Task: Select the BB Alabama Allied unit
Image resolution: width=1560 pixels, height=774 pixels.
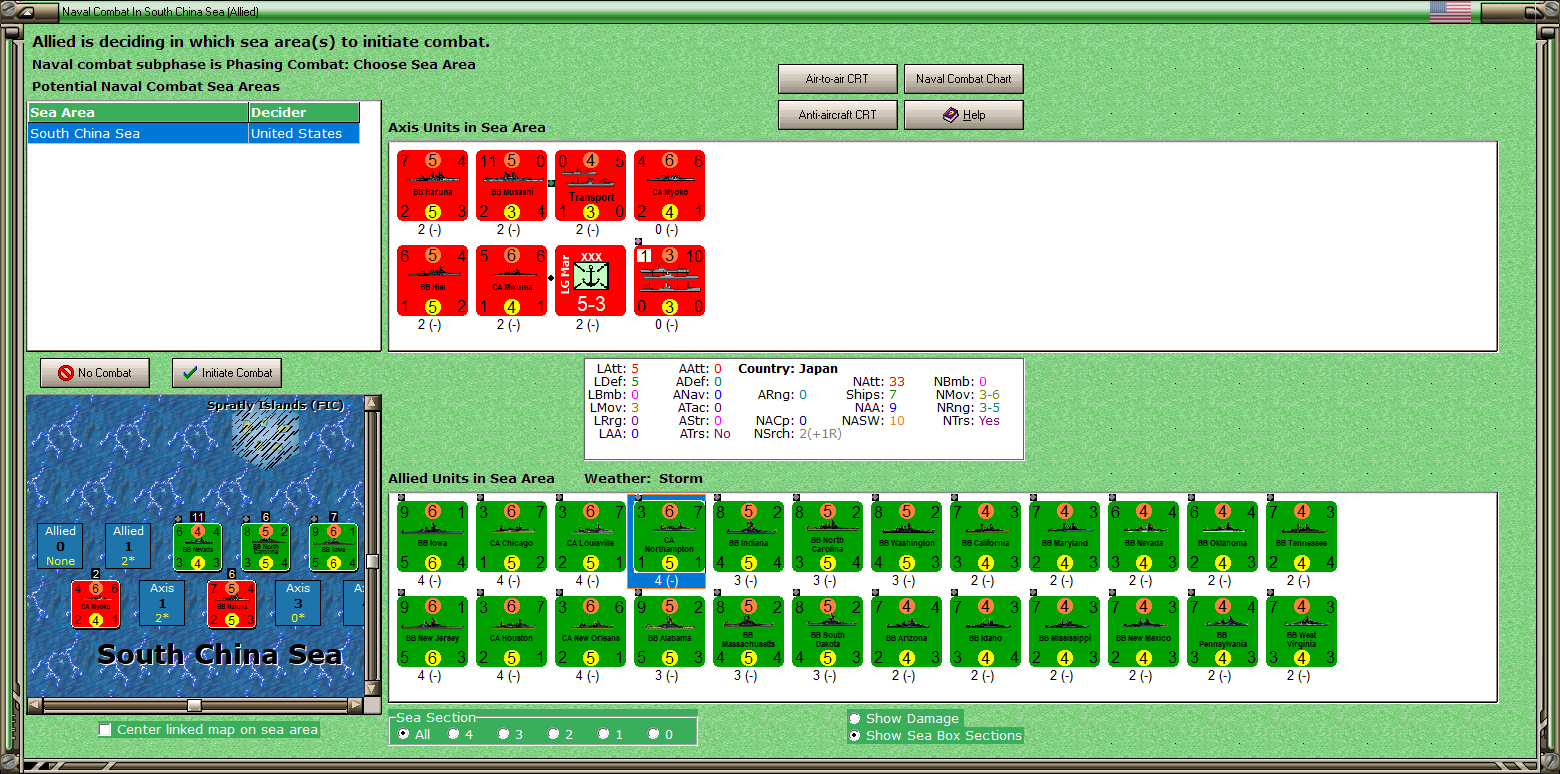Action: [670, 632]
